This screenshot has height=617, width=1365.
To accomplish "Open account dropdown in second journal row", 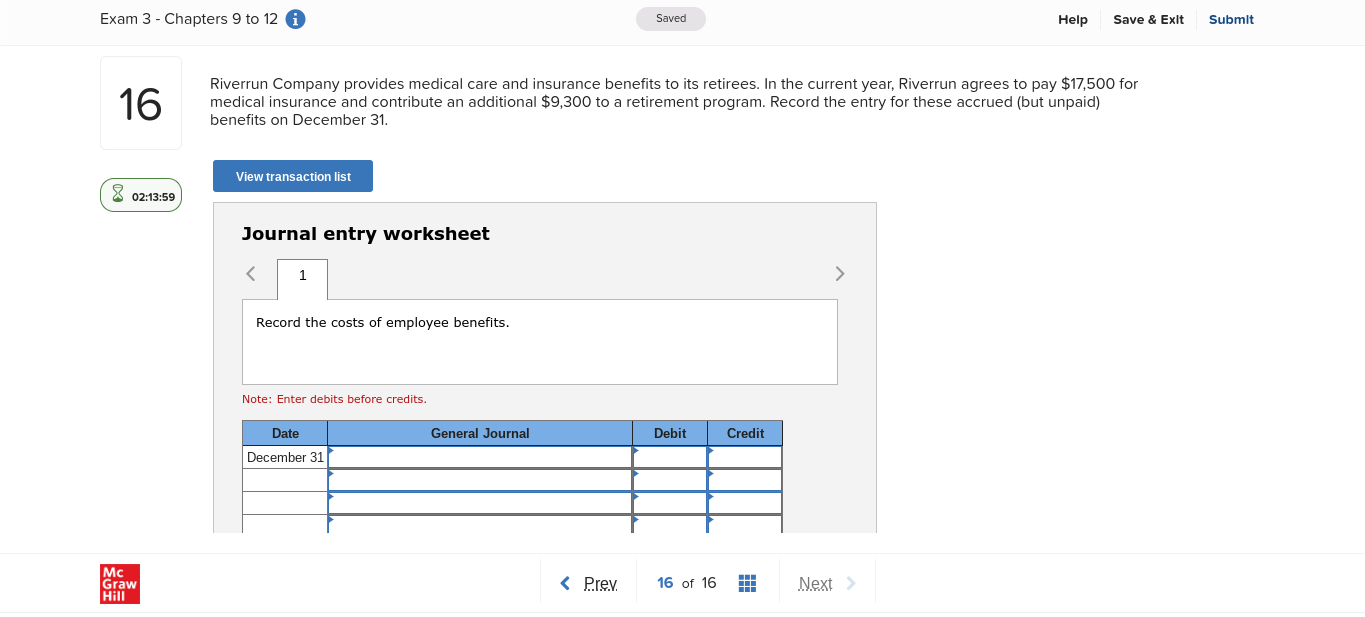I will tap(480, 480).
